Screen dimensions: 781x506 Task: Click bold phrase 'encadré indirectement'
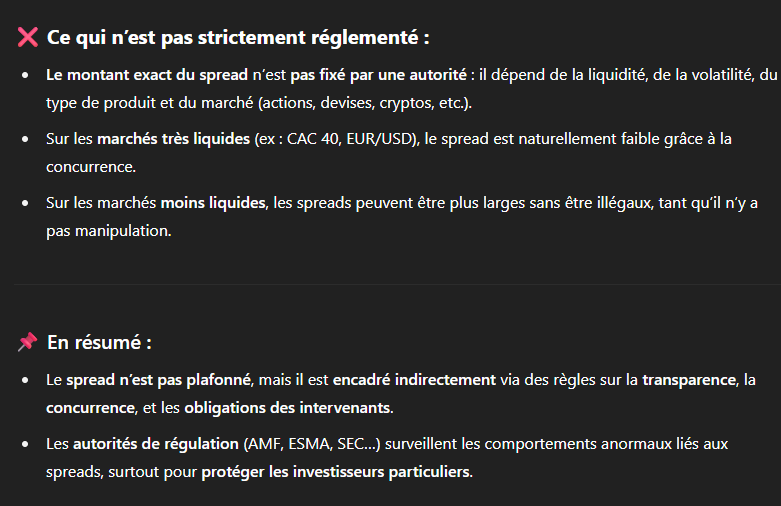click(414, 380)
